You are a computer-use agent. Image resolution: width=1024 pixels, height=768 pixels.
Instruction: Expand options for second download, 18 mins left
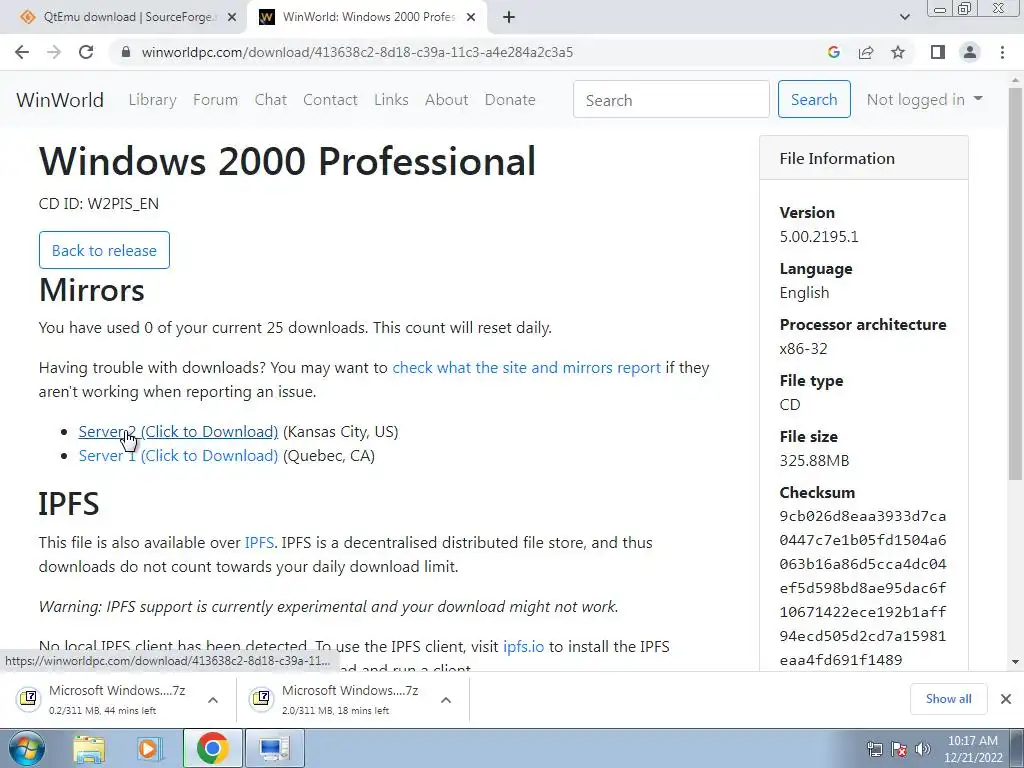pyautogui.click(x=446, y=699)
